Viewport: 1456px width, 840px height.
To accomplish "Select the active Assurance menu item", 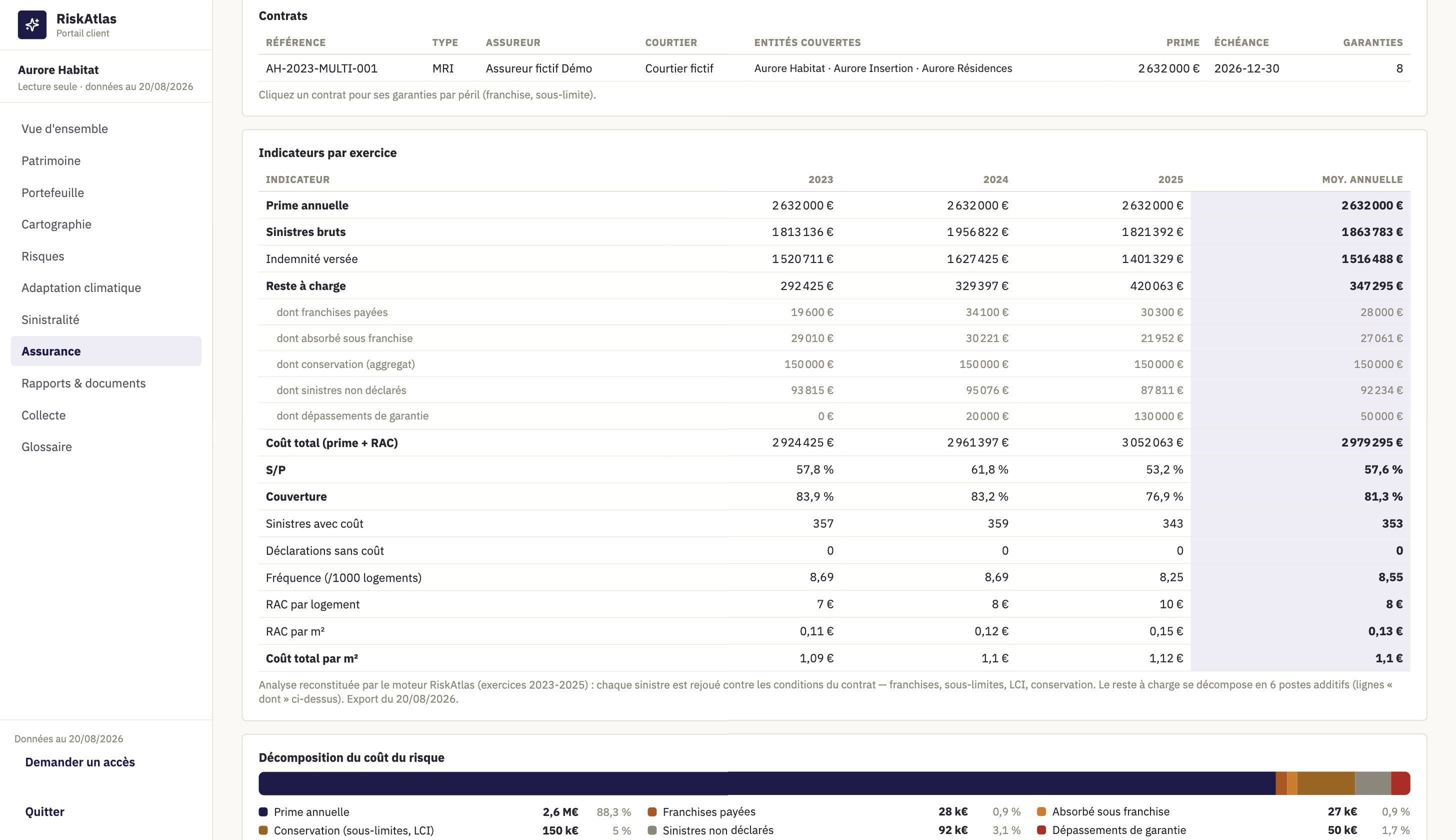I will tap(106, 351).
